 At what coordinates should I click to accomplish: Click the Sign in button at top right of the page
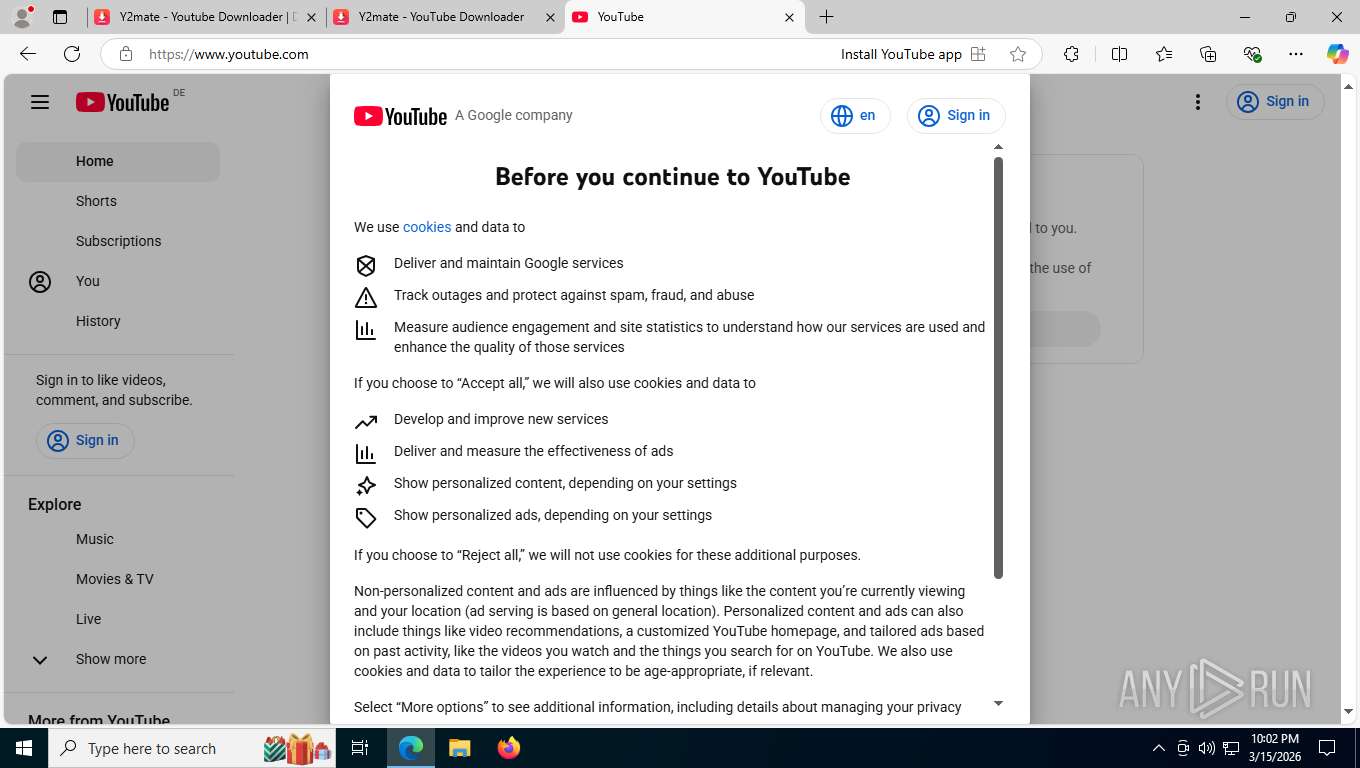click(x=1275, y=102)
